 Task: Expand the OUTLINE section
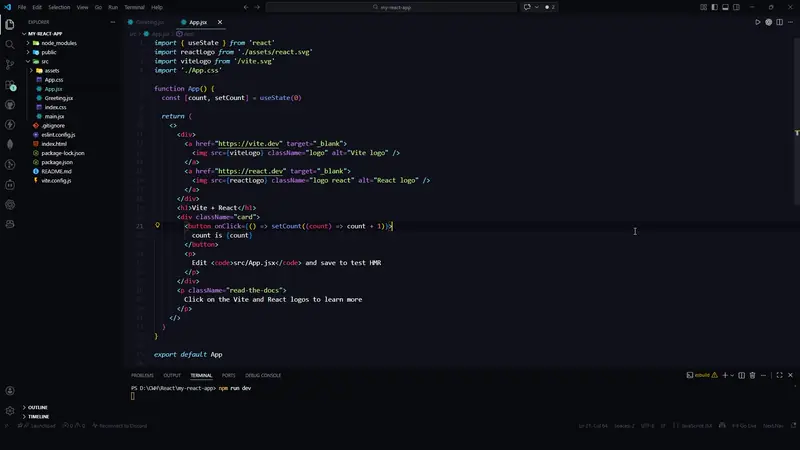[38, 407]
